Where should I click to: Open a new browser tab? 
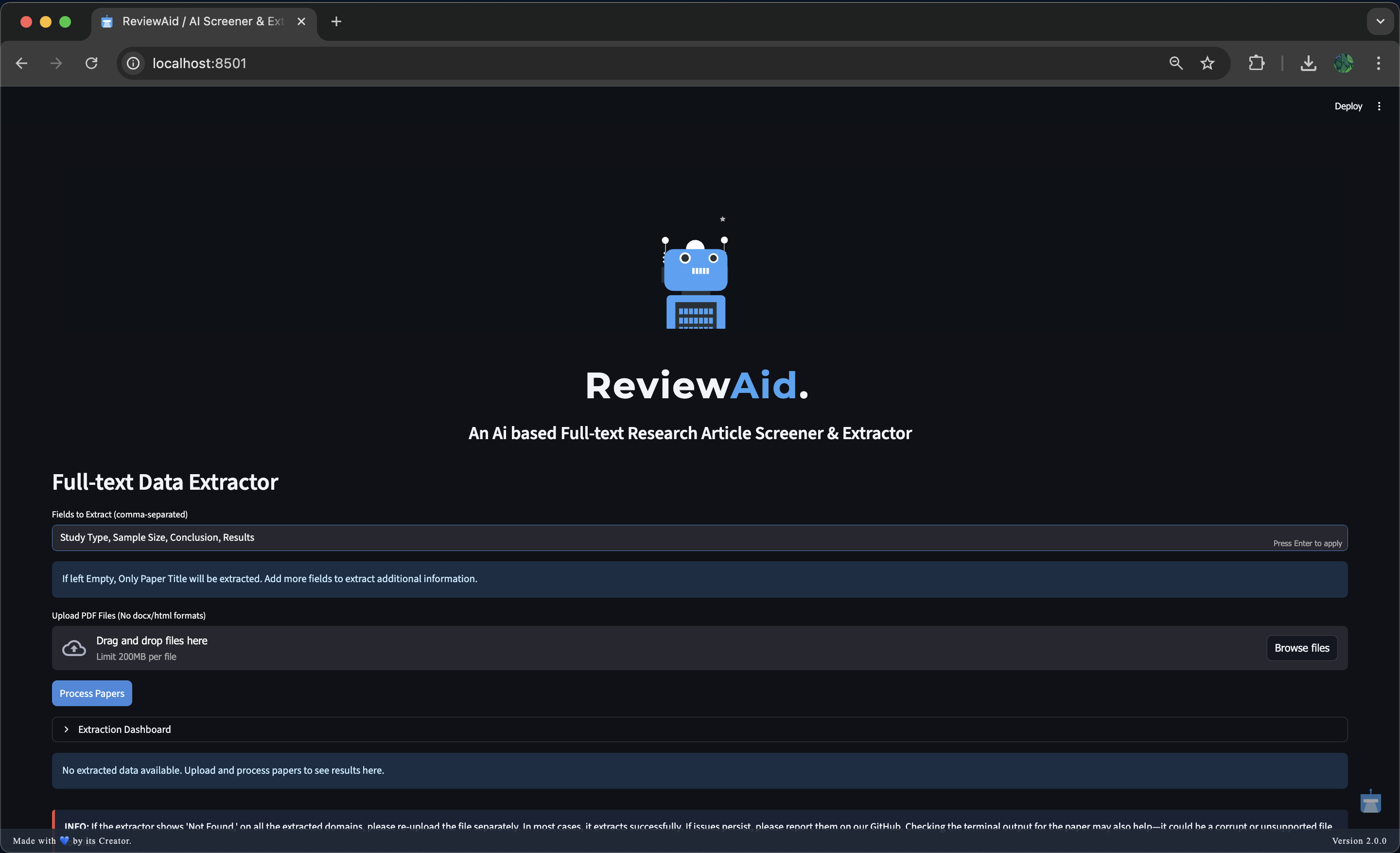(335, 21)
